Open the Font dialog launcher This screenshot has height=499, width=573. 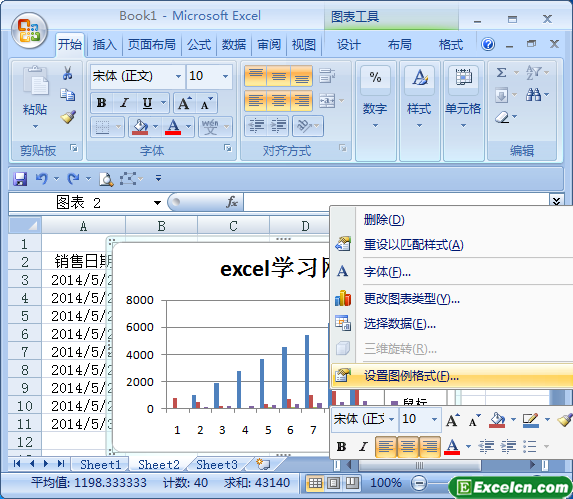pyautogui.click(x=228, y=148)
